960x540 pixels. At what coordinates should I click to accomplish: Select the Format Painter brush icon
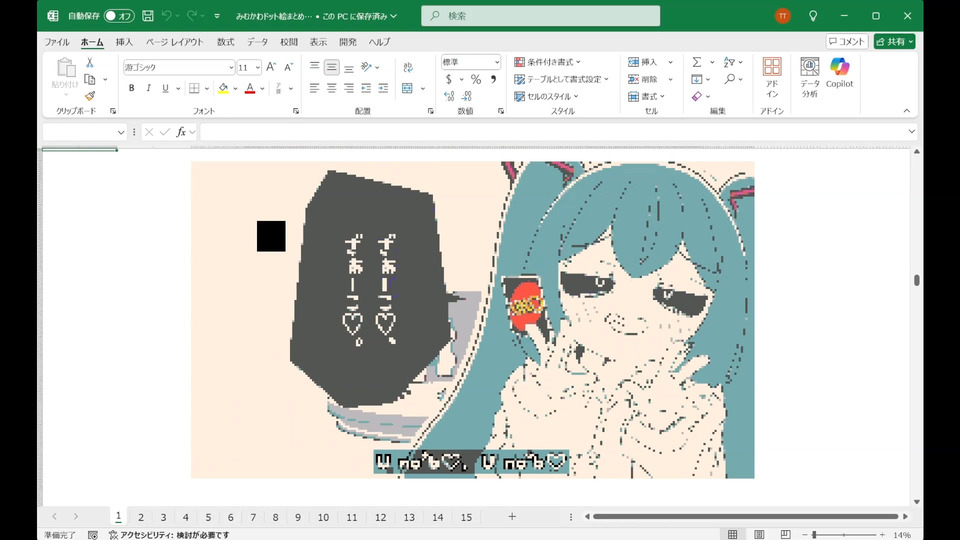90,96
